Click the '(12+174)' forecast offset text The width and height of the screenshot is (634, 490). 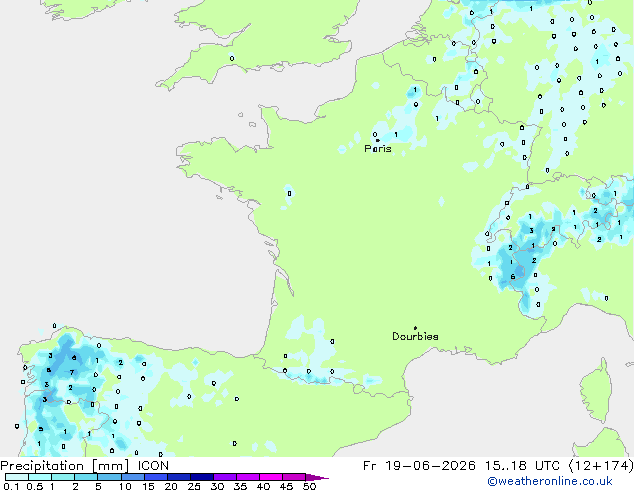click(x=601, y=466)
